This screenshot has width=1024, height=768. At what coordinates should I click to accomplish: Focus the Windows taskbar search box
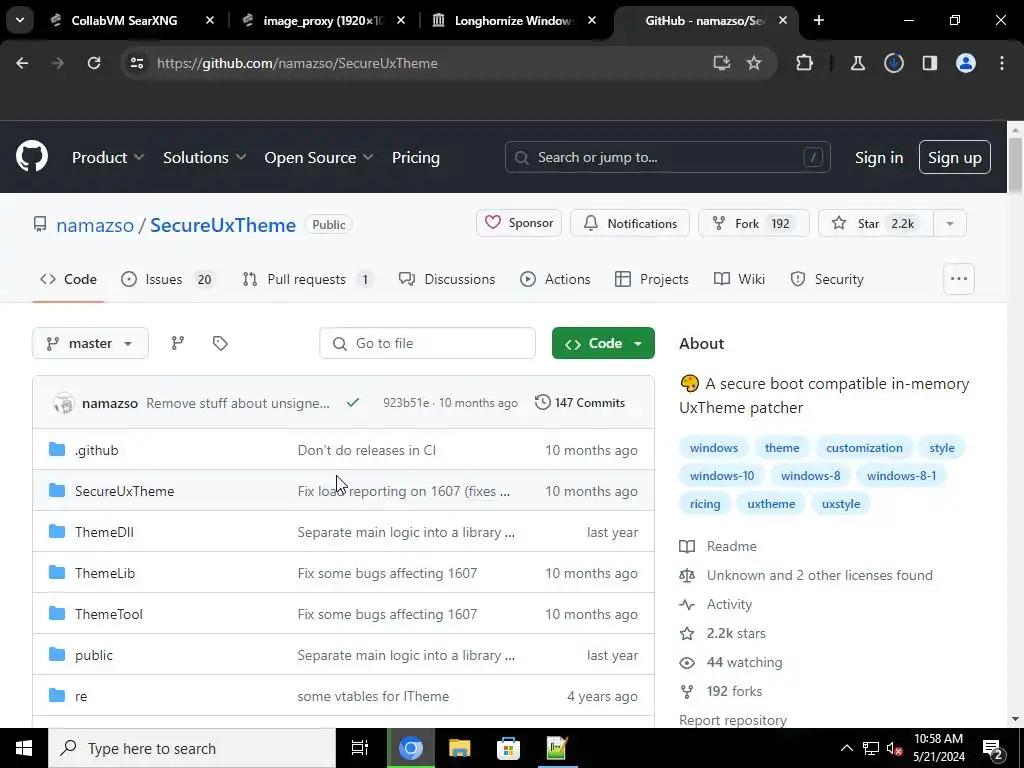[192, 748]
